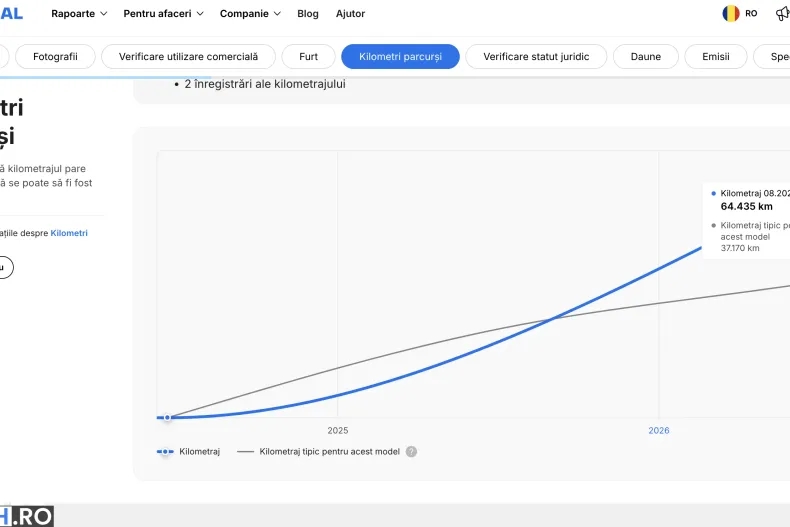Switch to the Emisii tab
The height and width of the screenshot is (527, 790).
(x=716, y=56)
